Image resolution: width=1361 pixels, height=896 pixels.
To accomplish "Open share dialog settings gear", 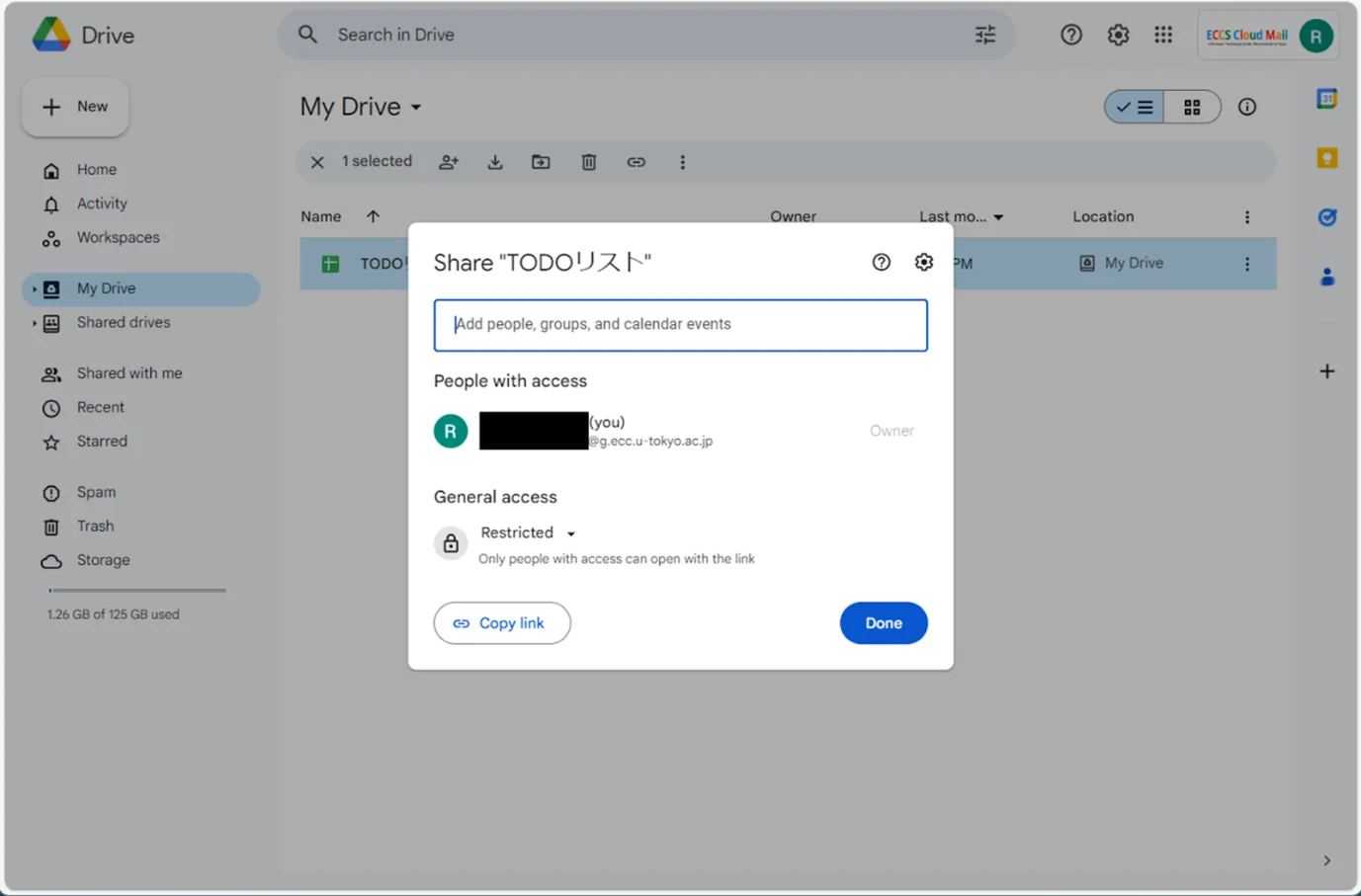I will click(x=923, y=262).
